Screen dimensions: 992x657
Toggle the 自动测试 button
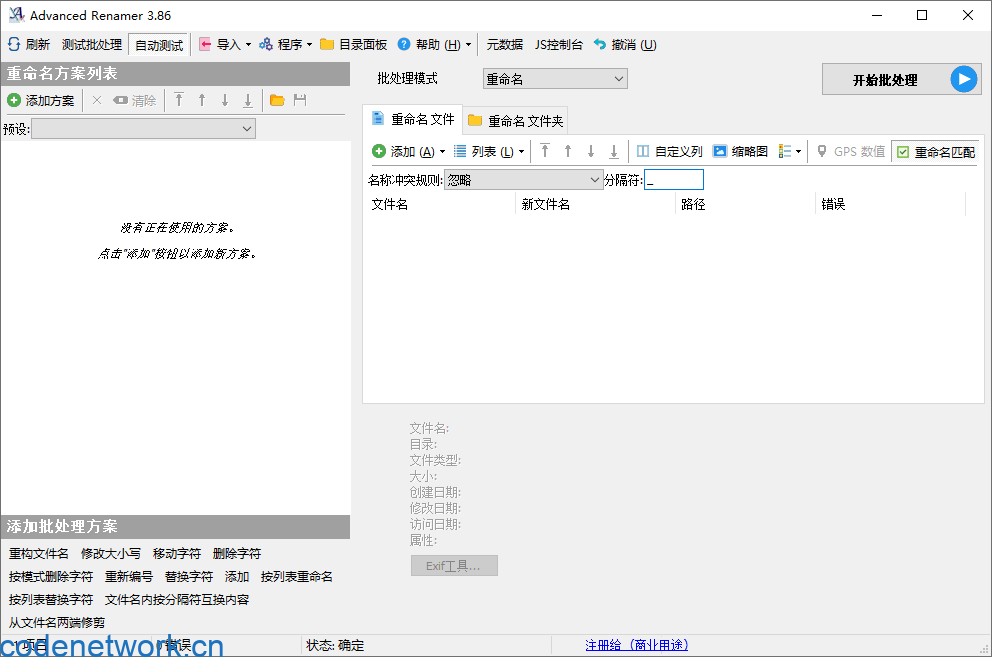click(x=159, y=45)
